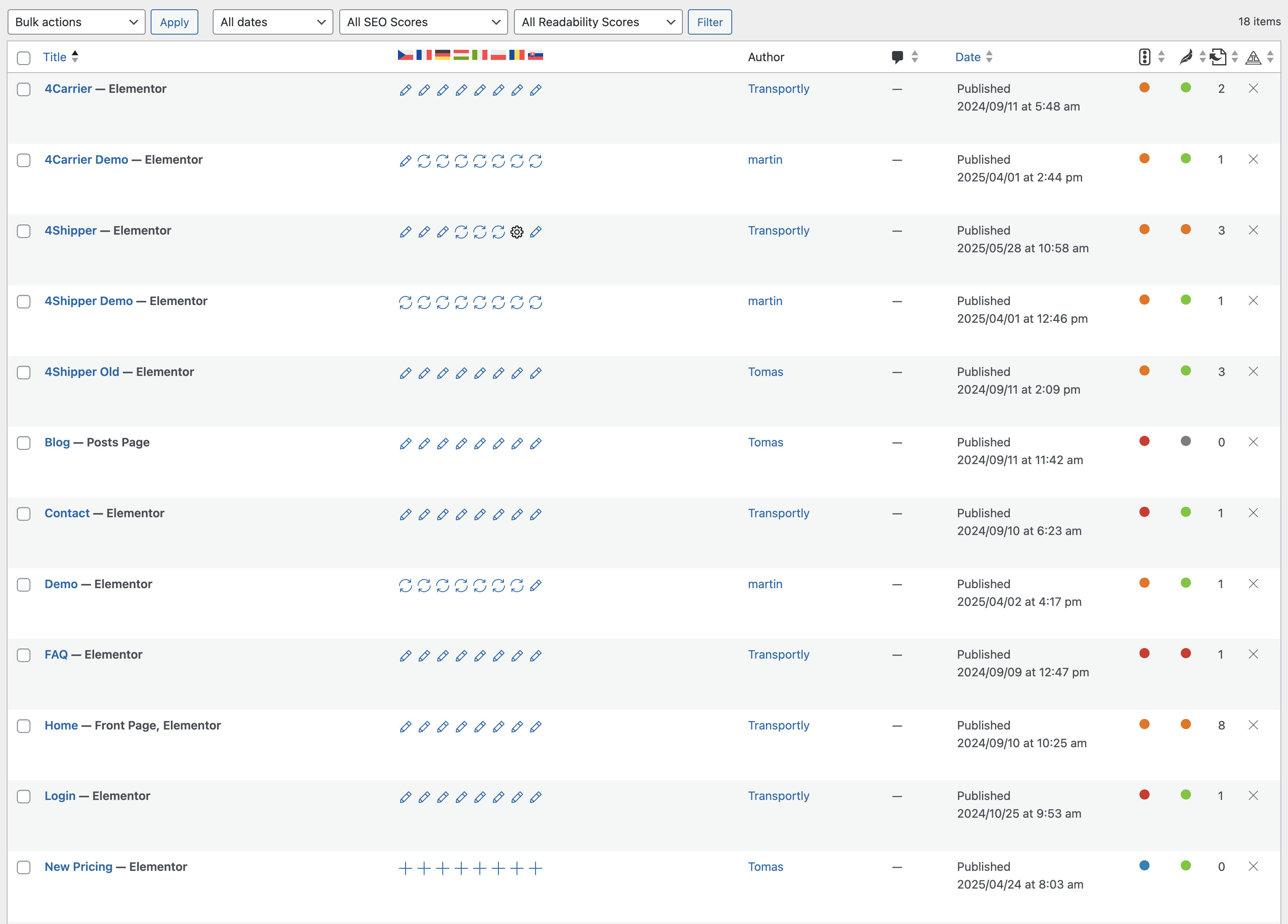1288x924 pixels.
Task: Sort by SEO score traffic light icon
Action: pyautogui.click(x=1145, y=57)
